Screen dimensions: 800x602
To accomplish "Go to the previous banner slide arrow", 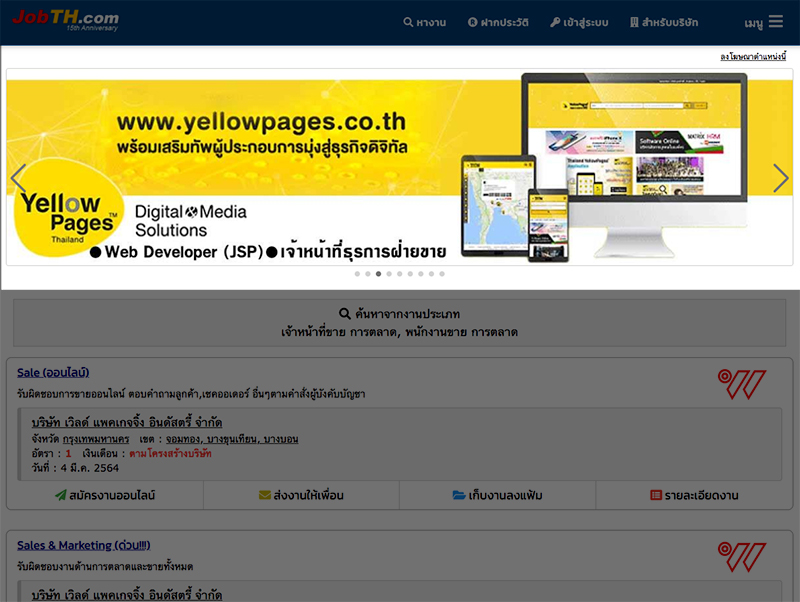I will coord(18,178).
